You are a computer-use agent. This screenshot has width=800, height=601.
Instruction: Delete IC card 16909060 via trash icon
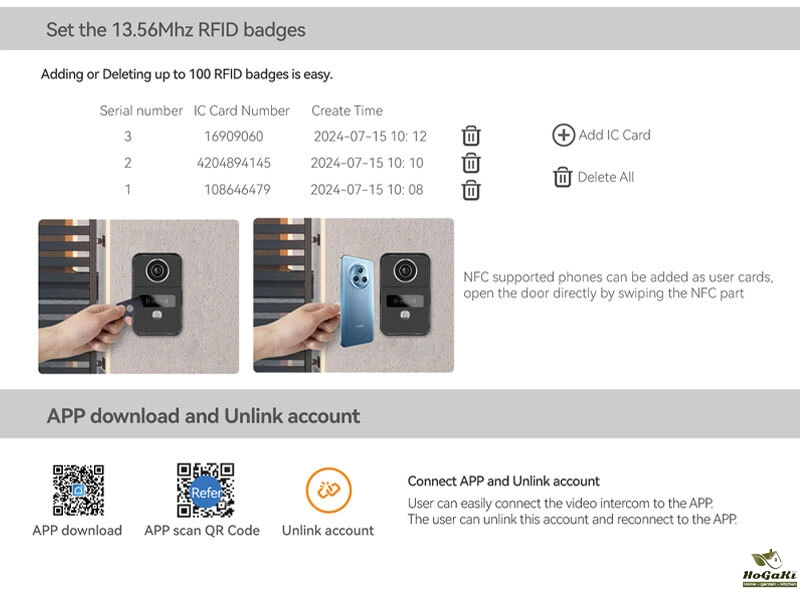[x=471, y=136]
